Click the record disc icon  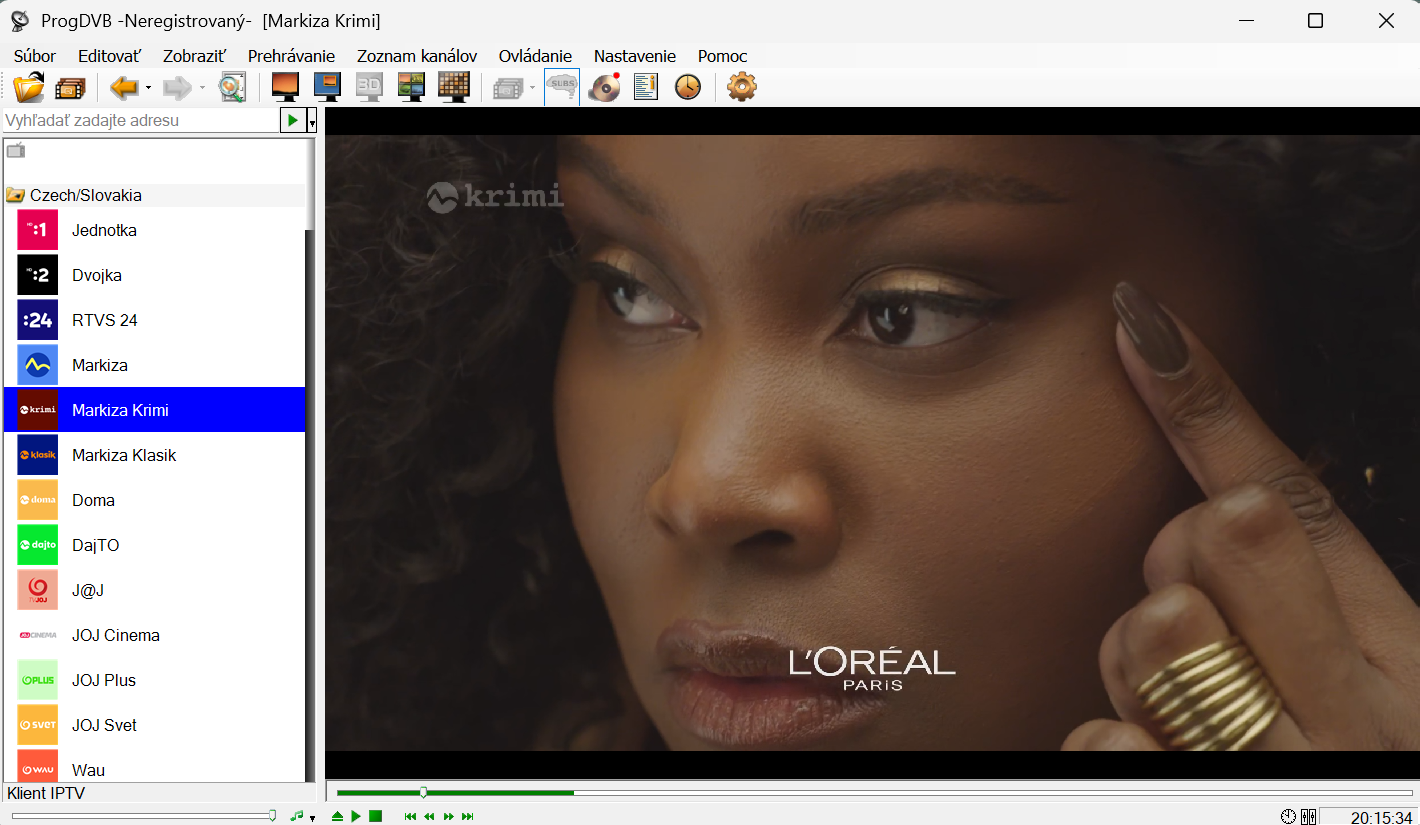[604, 88]
